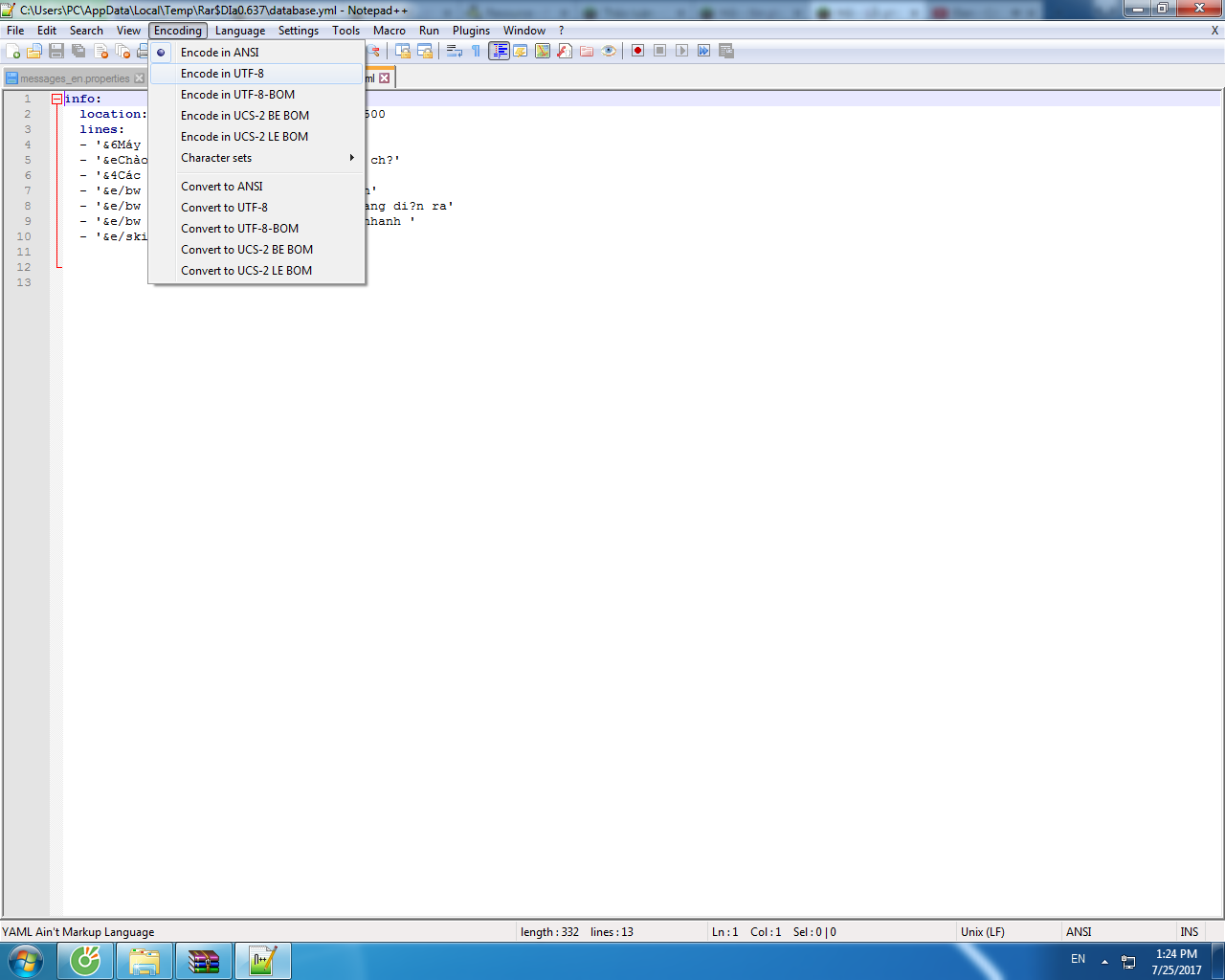Open the Settings menu
The width and height of the screenshot is (1225, 980).
[x=299, y=31]
